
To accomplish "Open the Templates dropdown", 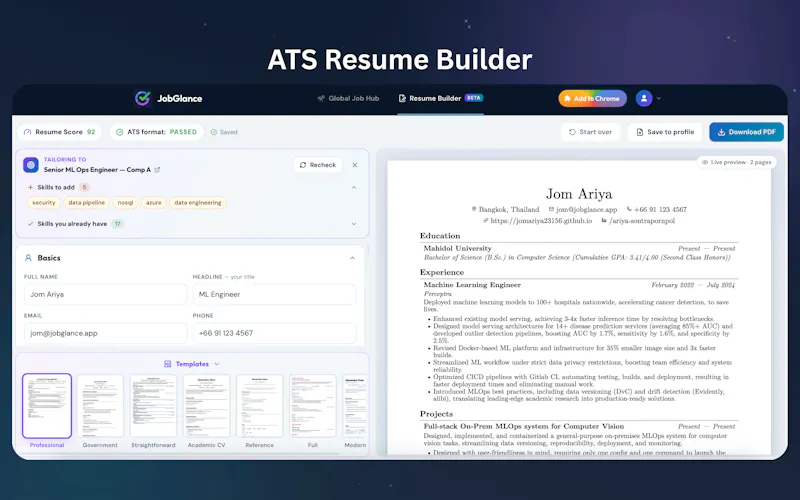I will (x=192, y=364).
